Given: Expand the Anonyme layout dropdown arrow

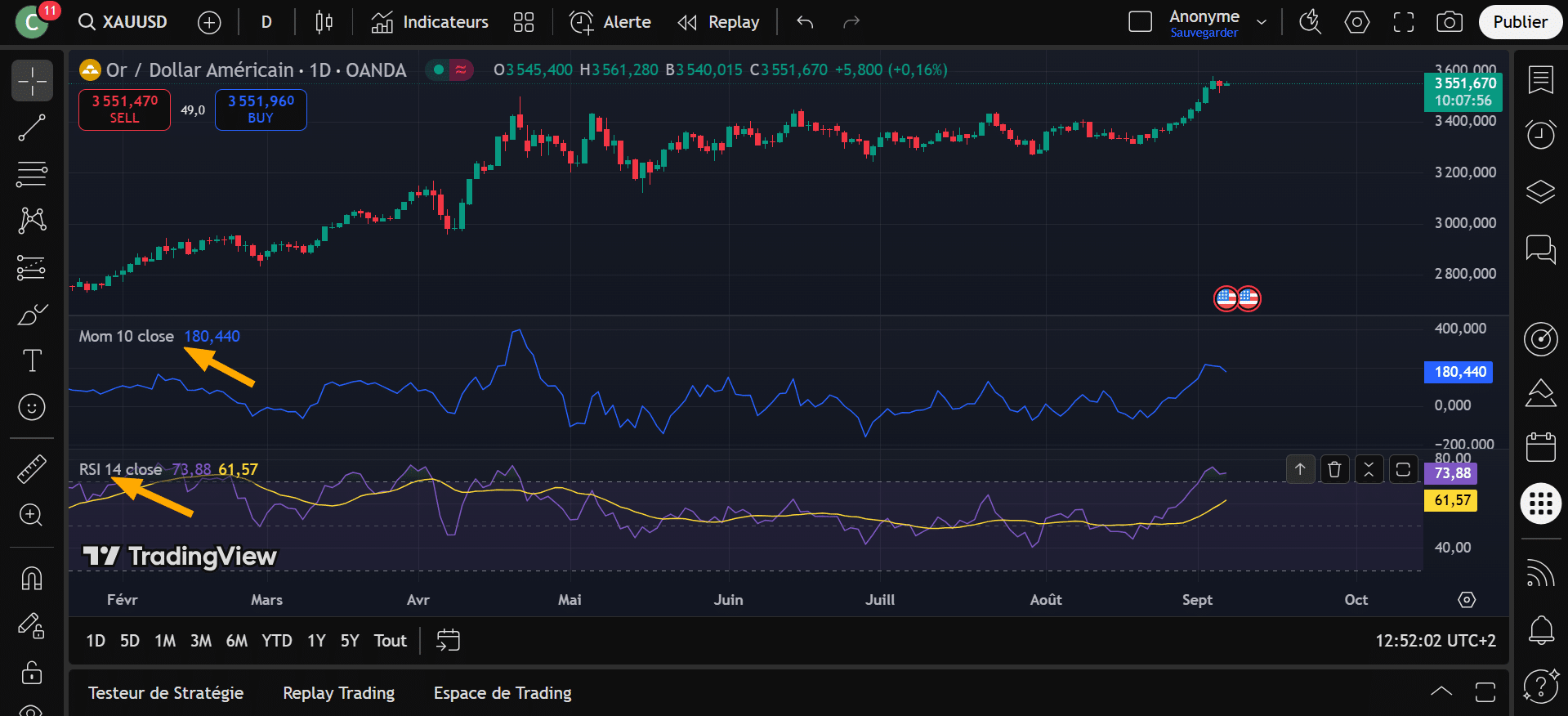Looking at the screenshot, I should (x=1262, y=22).
